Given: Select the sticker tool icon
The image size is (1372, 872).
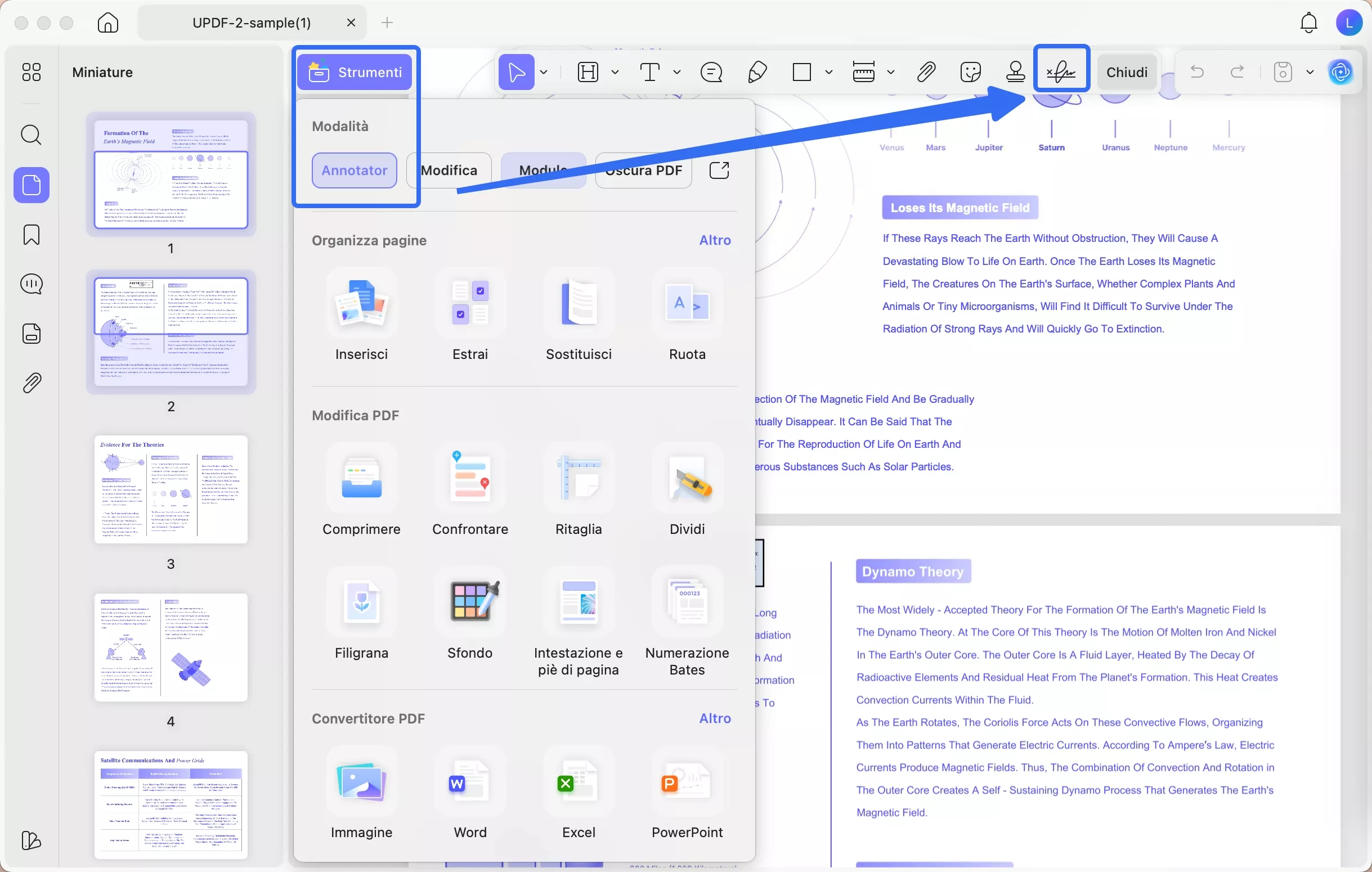Looking at the screenshot, I should 970,72.
